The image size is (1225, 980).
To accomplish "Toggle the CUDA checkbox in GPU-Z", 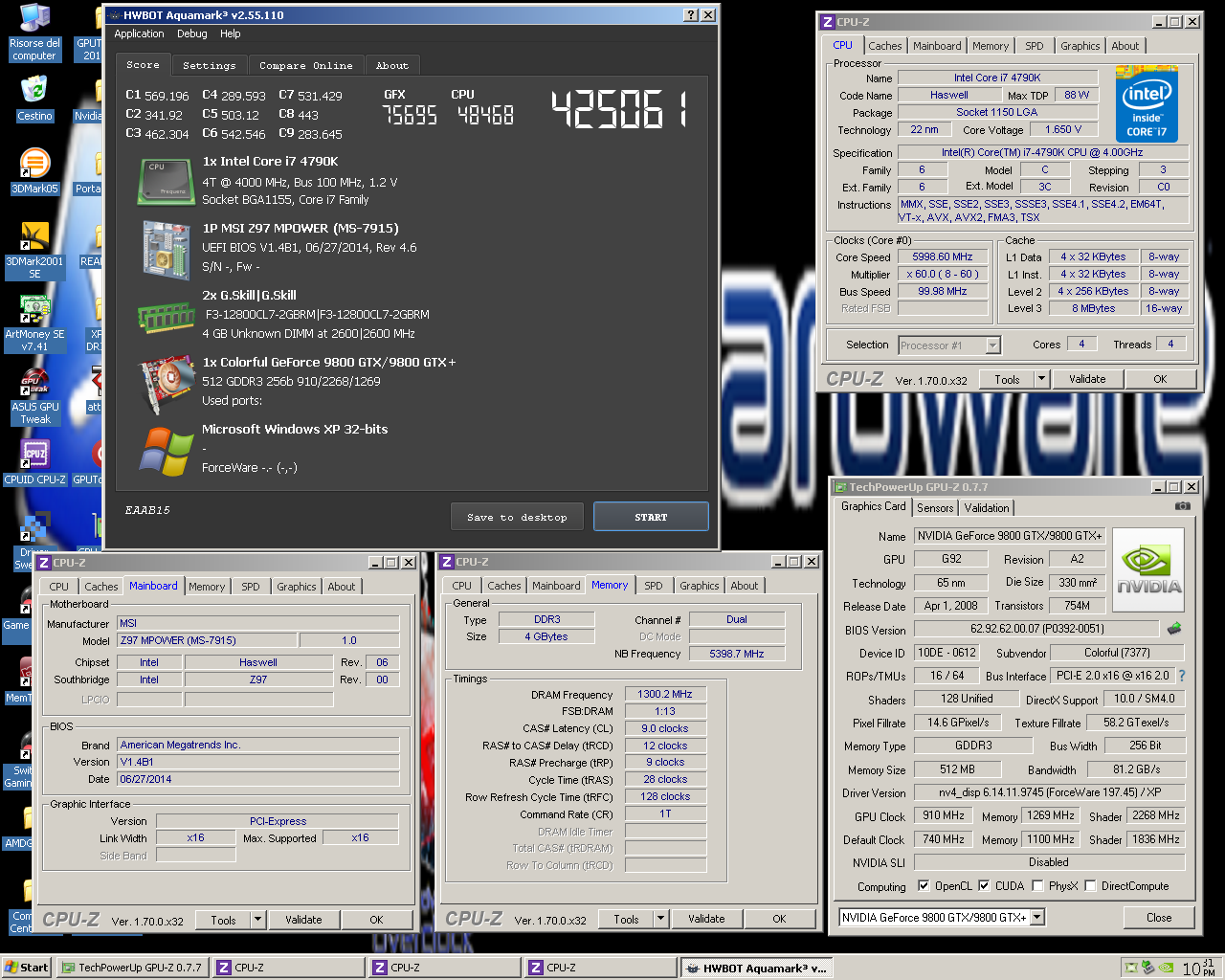I will click(983, 885).
